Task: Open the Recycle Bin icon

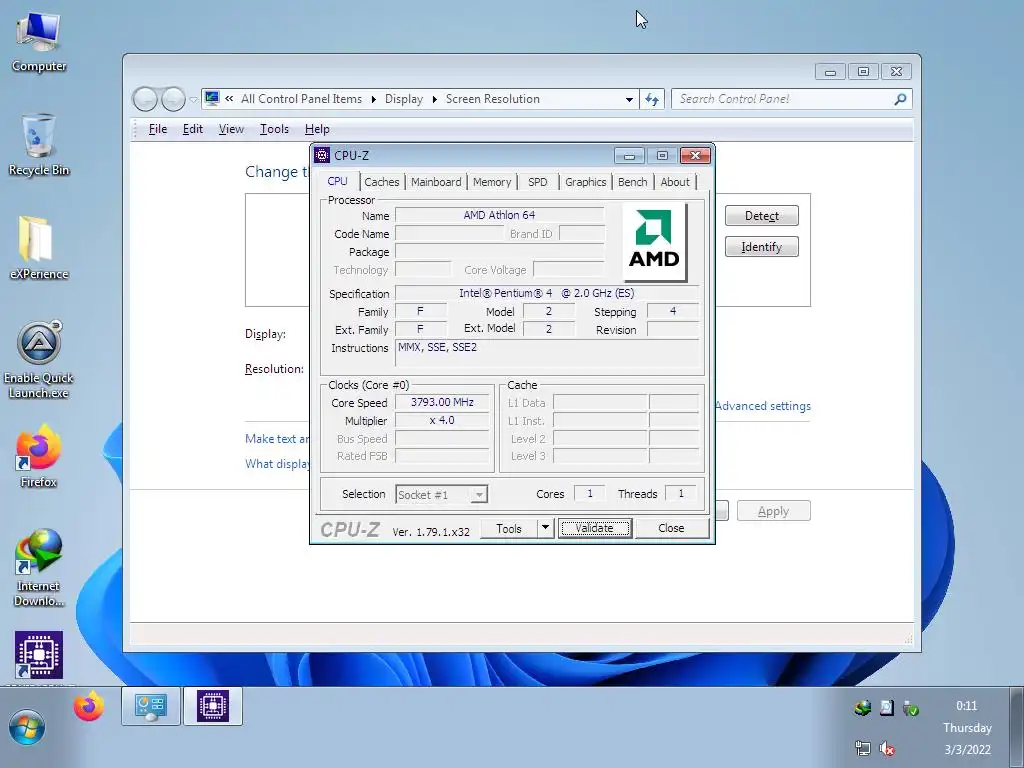Action: [39, 145]
